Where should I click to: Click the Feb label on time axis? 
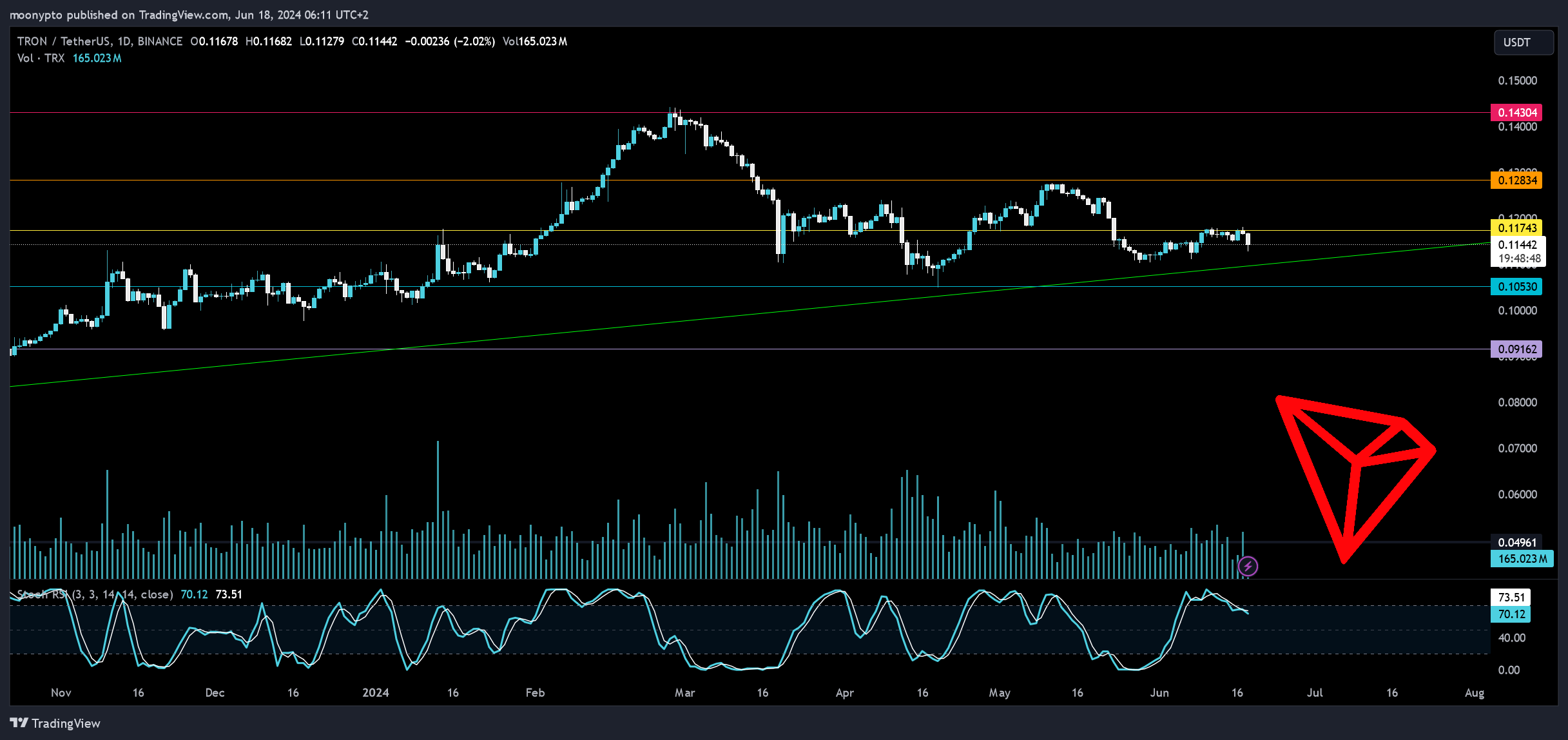[x=535, y=692]
